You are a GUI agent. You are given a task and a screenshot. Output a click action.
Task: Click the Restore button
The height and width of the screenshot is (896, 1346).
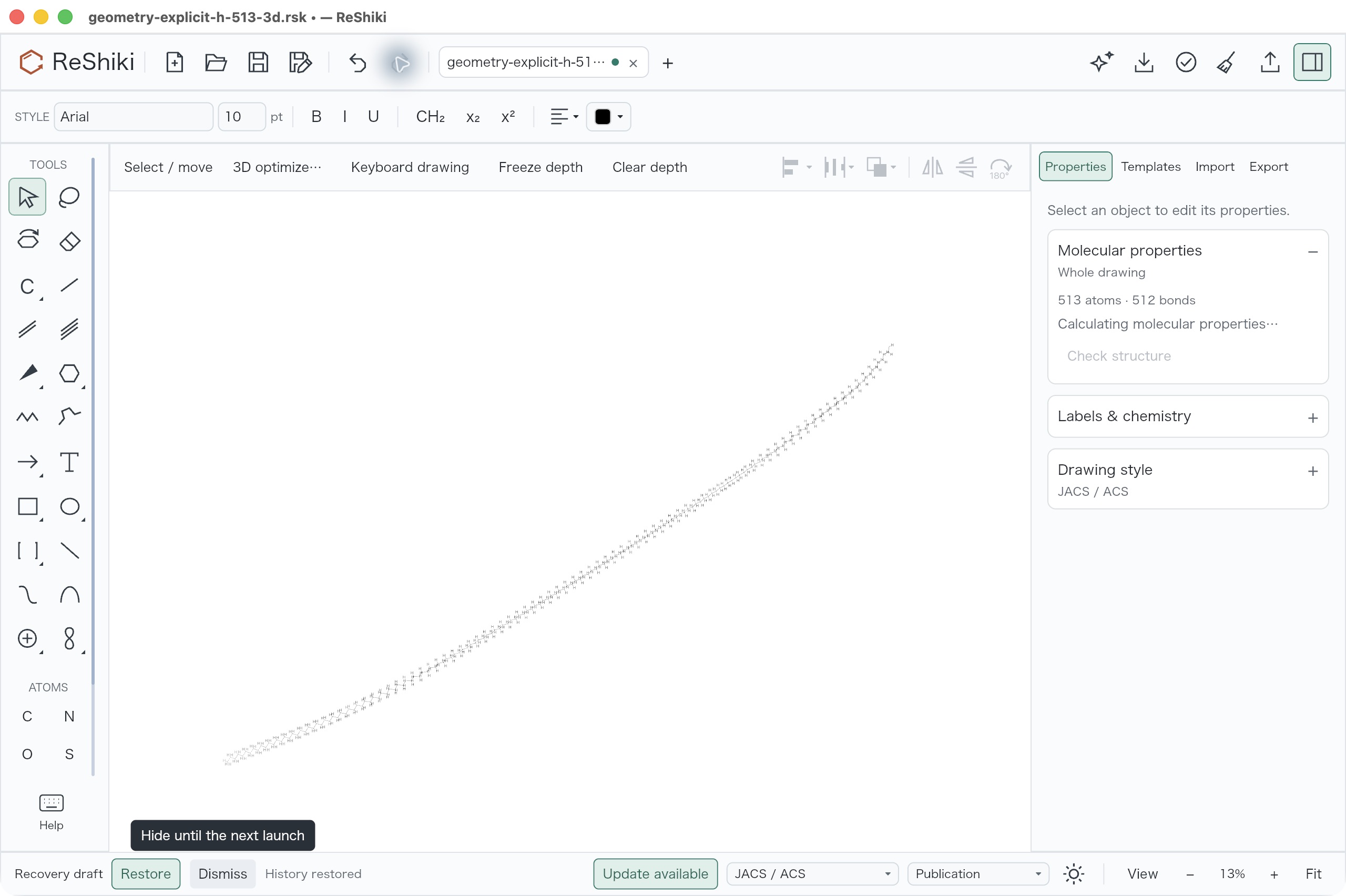pyautogui.click(x=146, y=874)
